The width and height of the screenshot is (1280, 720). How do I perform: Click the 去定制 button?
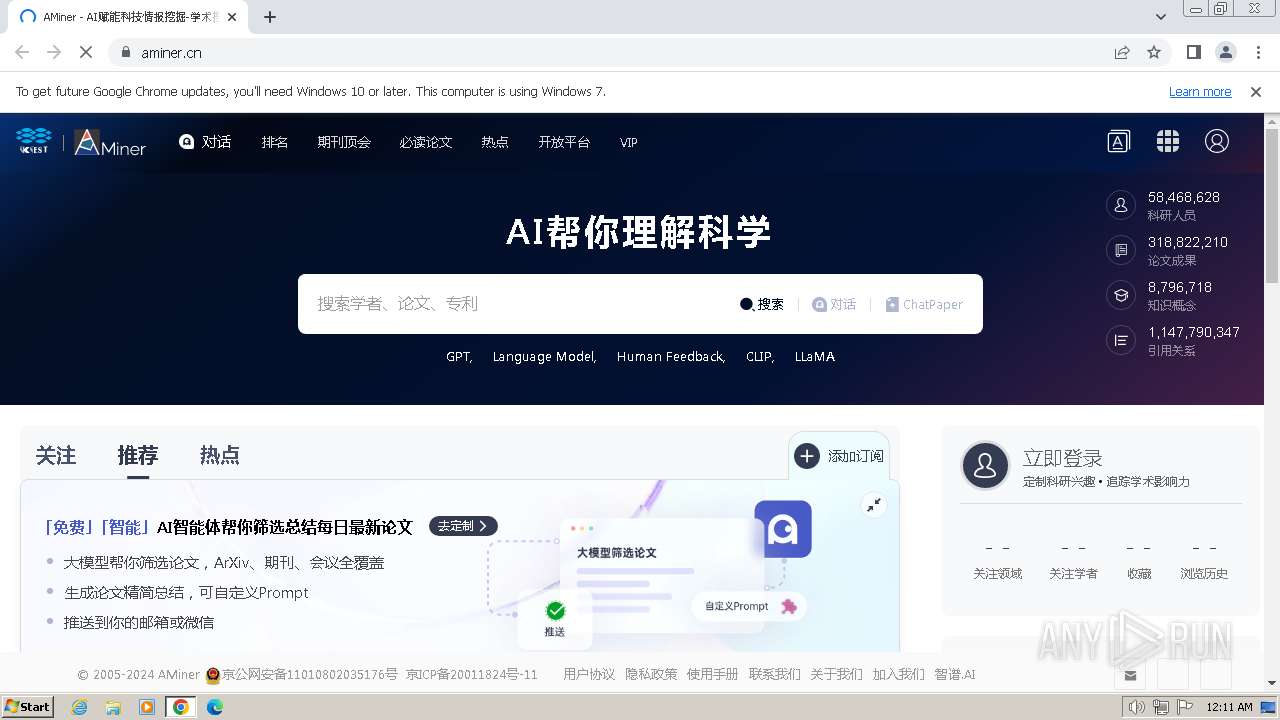(x=463, y=526)
